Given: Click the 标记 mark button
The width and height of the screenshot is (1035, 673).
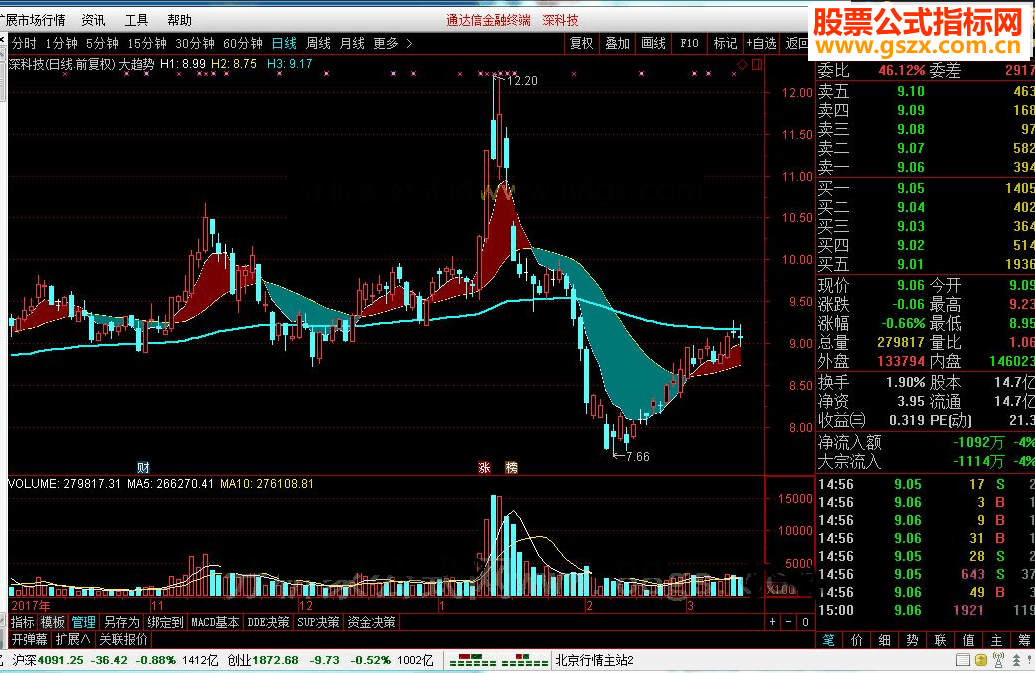Looking at the screenshot, I should [x=725, y=44].
